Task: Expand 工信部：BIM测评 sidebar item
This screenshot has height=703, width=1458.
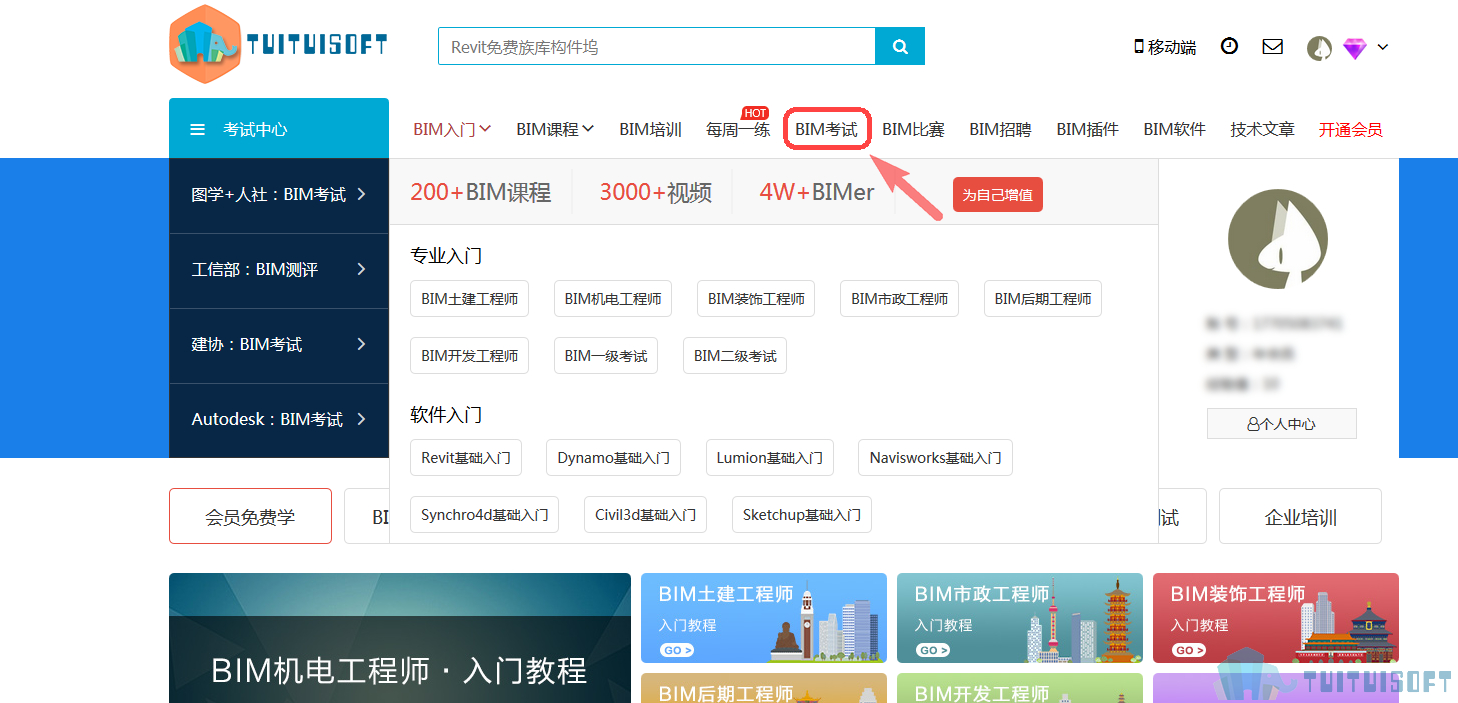Action: tap(279, 270)
